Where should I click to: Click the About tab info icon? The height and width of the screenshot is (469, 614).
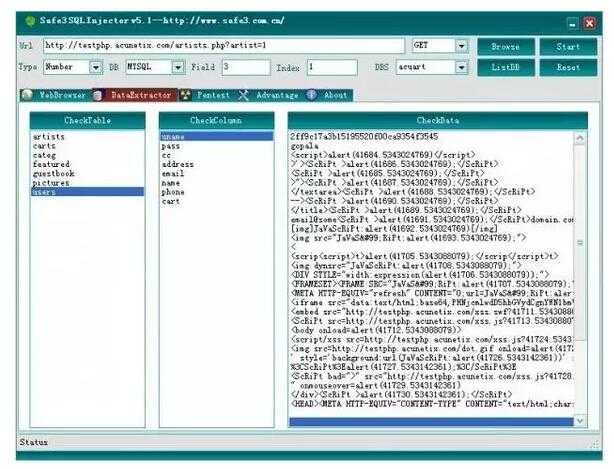tap(311, 95)
